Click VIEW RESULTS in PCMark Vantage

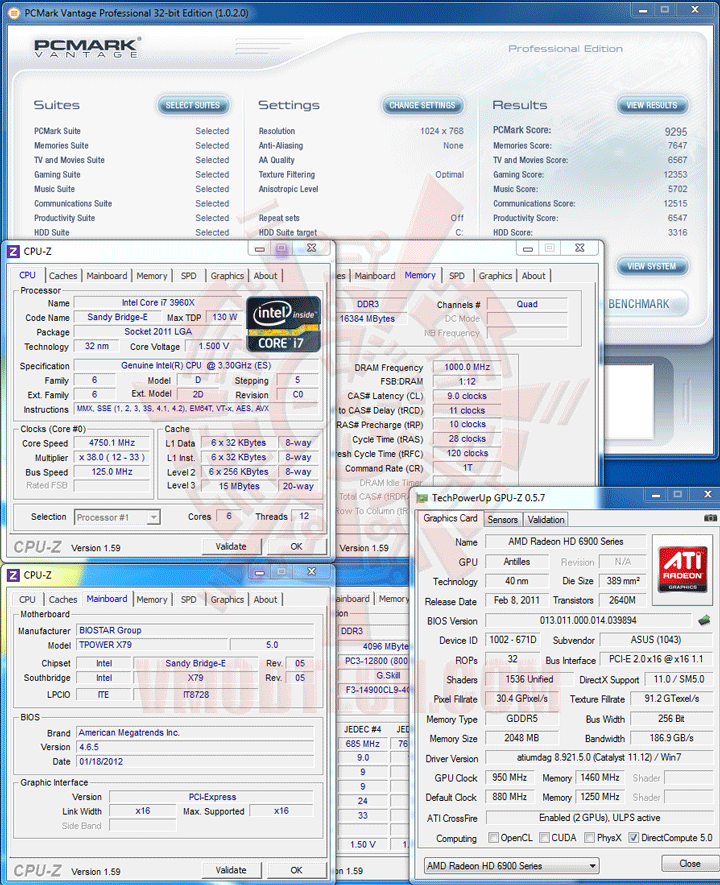(x=652, y=105)
